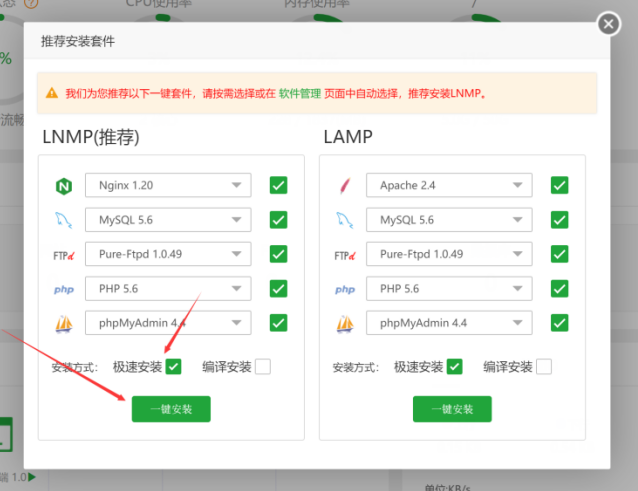638x491 pixels.
Task: Open the LNMP phpMyAdmin version dropdown
Action: click(x=168, y=323)
